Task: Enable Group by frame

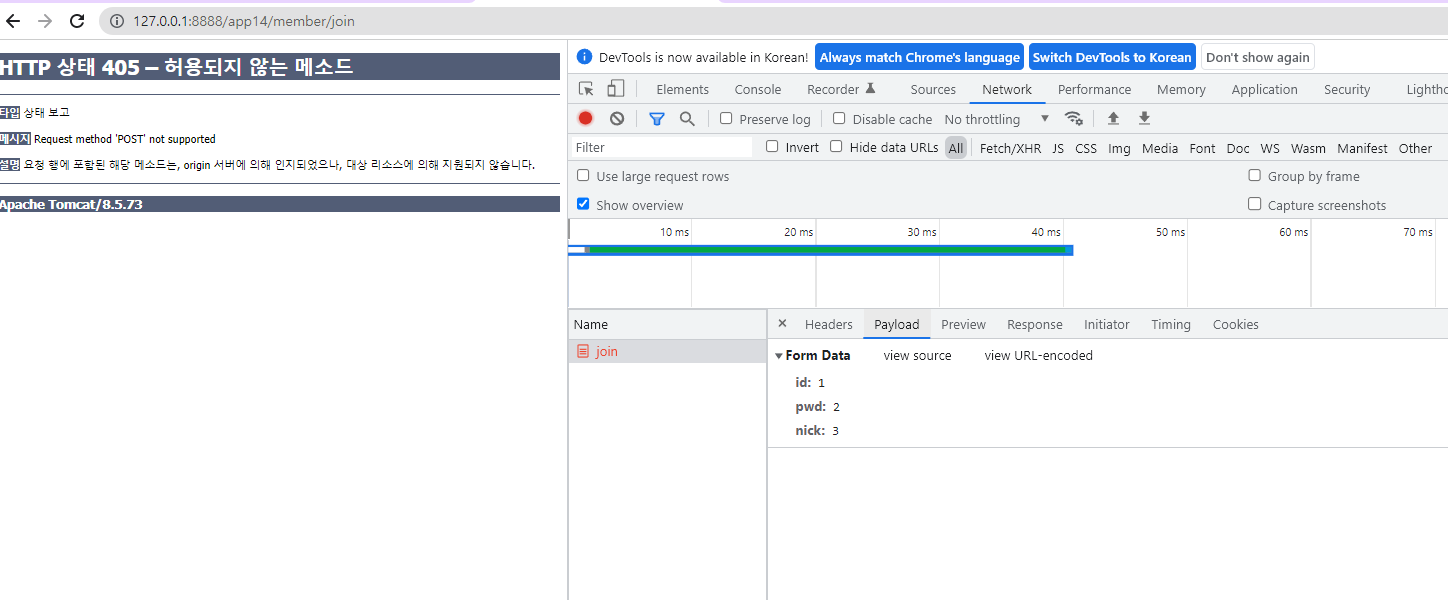Action: [x=1254, y=175]
